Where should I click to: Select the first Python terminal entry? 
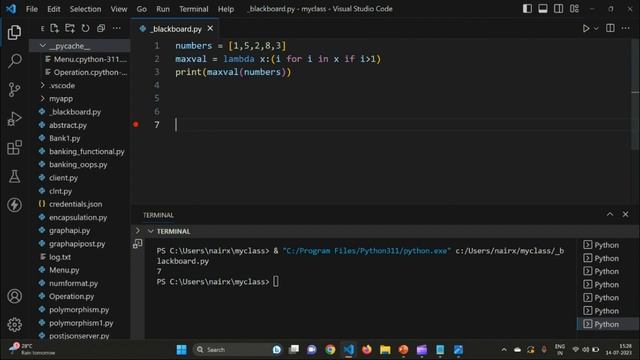[608, 245]
